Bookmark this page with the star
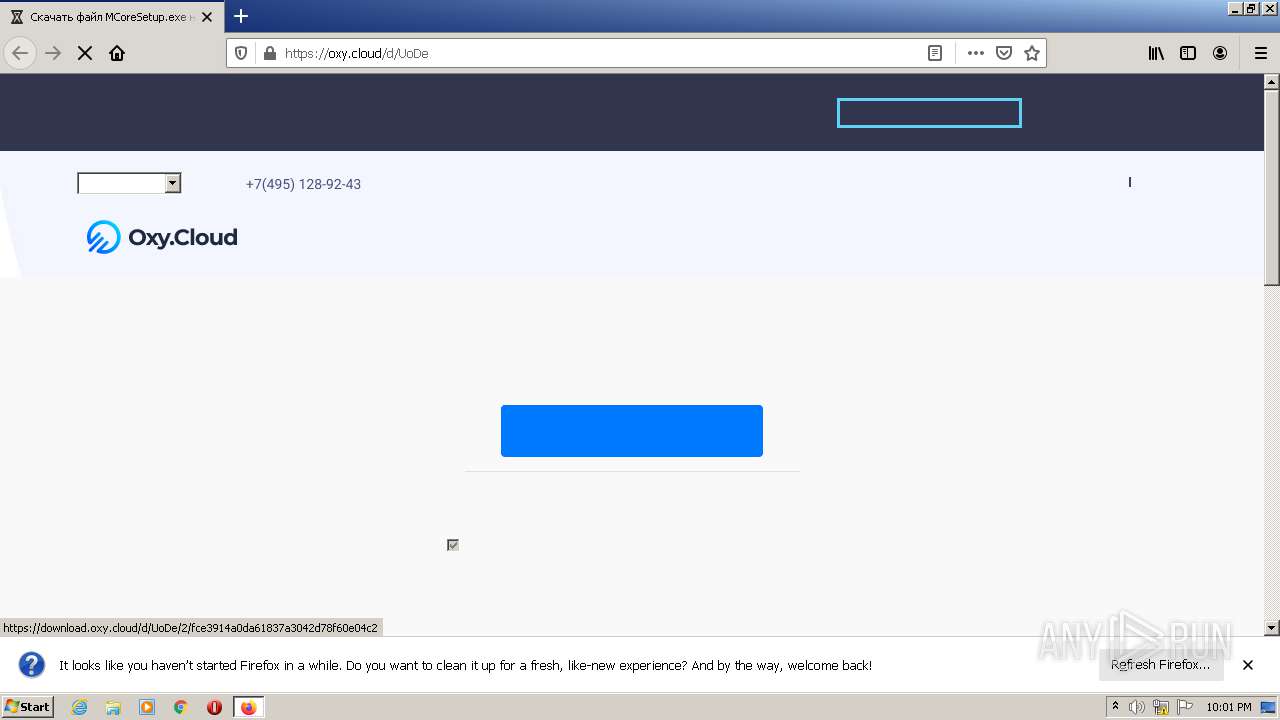 tap(1032, 53)
